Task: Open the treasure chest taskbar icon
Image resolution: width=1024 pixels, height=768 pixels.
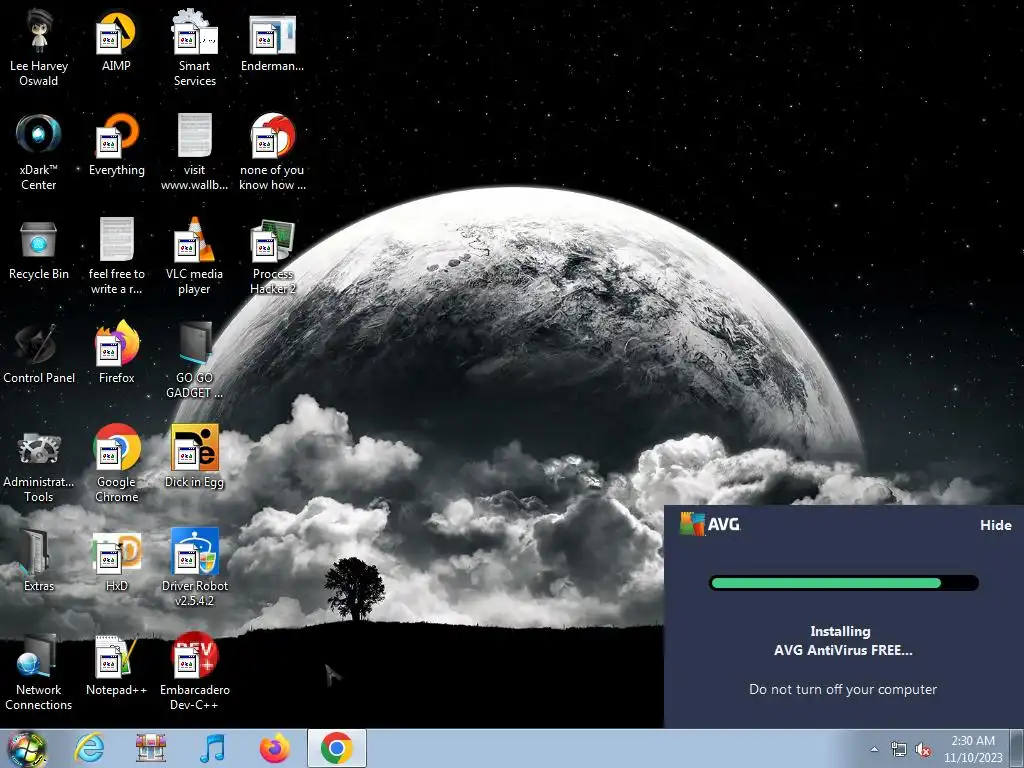Action: point(151,748)
